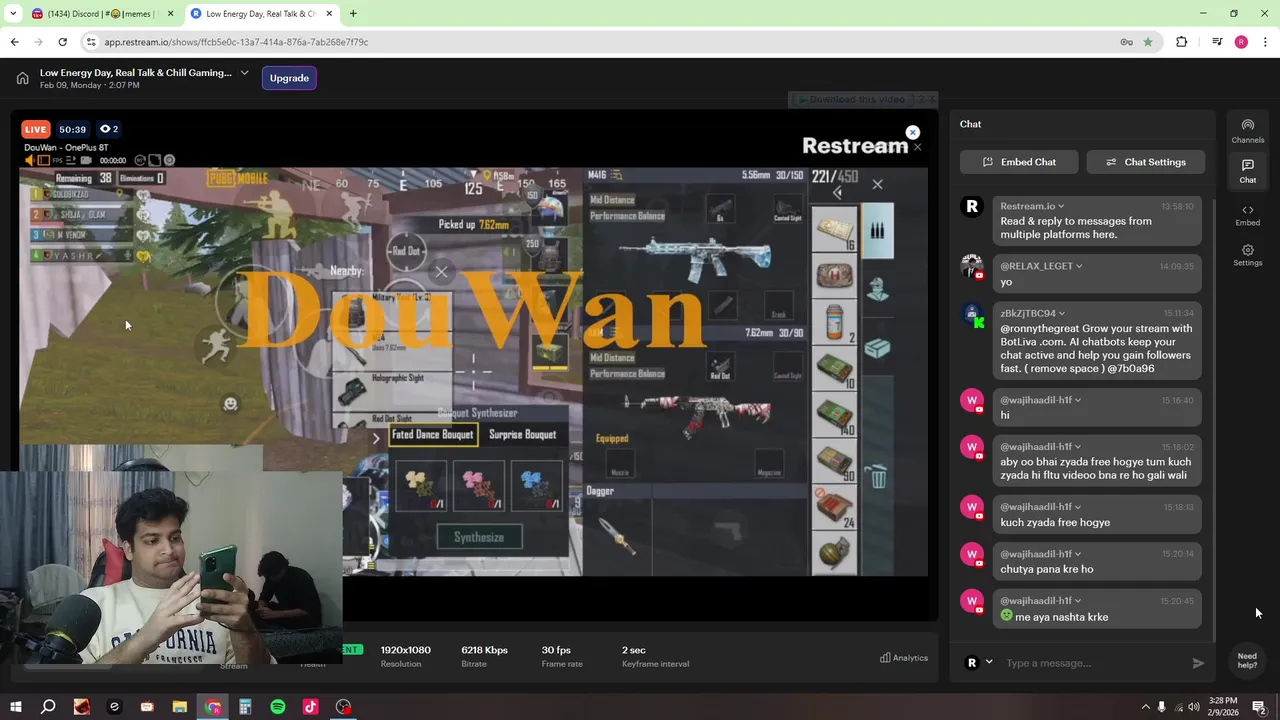Select the Chat sidebar icon
This screenshot has width=1280, height=720.
pyautogui.click(x=1247, y=165)
